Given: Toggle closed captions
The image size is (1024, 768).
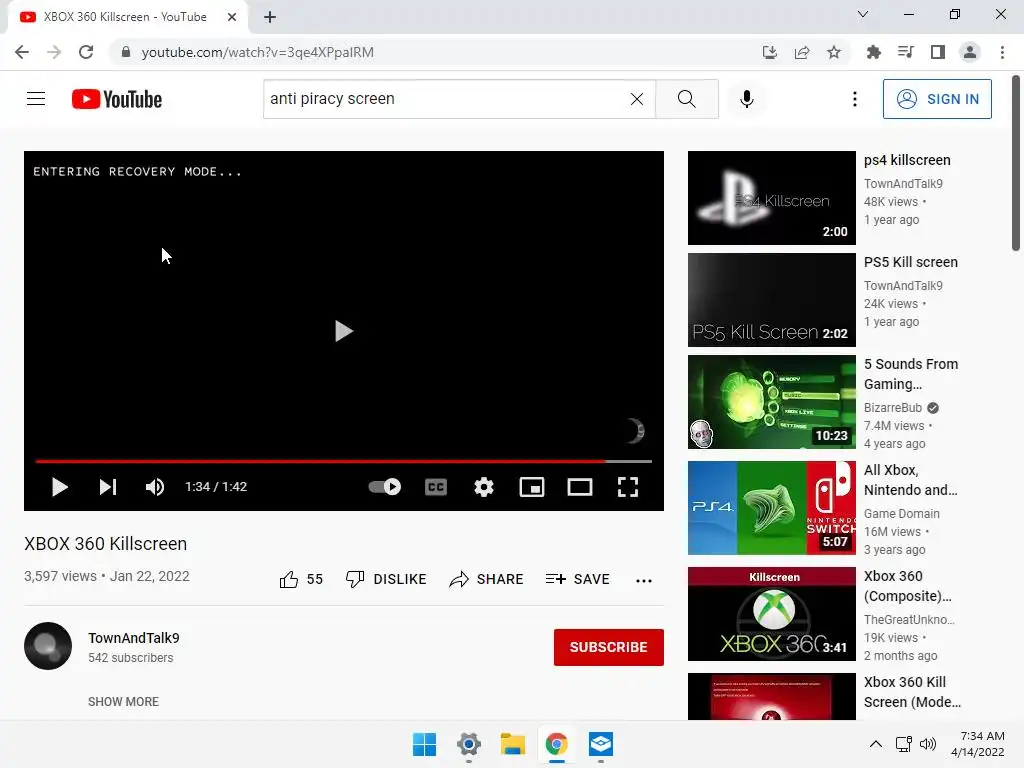Looking at the screenshot, I should pos(436,487).
